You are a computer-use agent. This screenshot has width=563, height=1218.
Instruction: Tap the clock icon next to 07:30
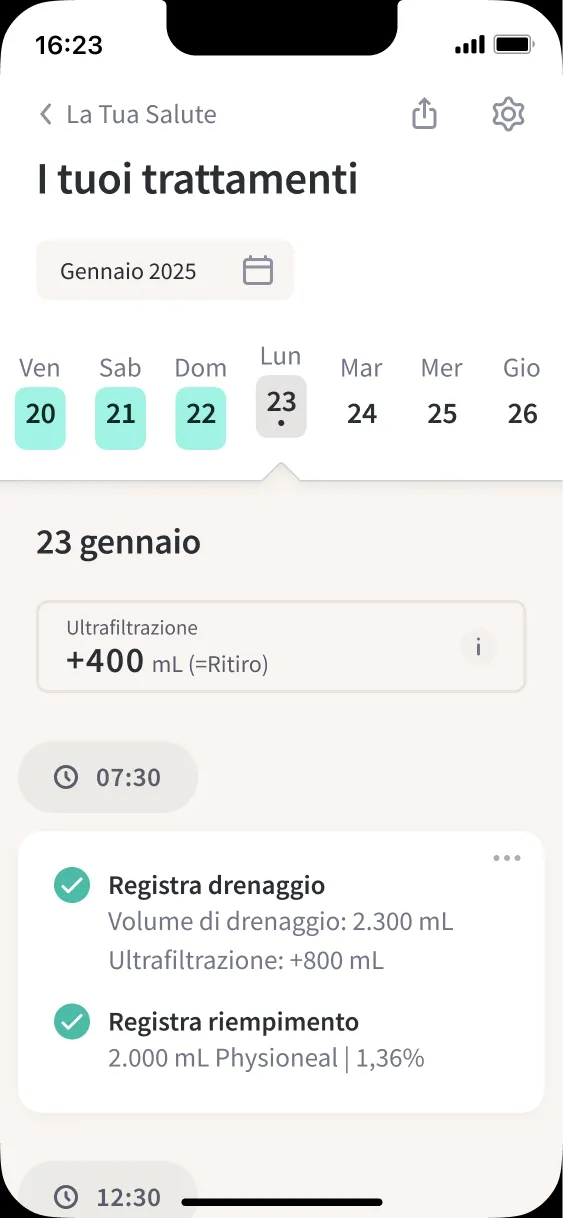point(66,777)
